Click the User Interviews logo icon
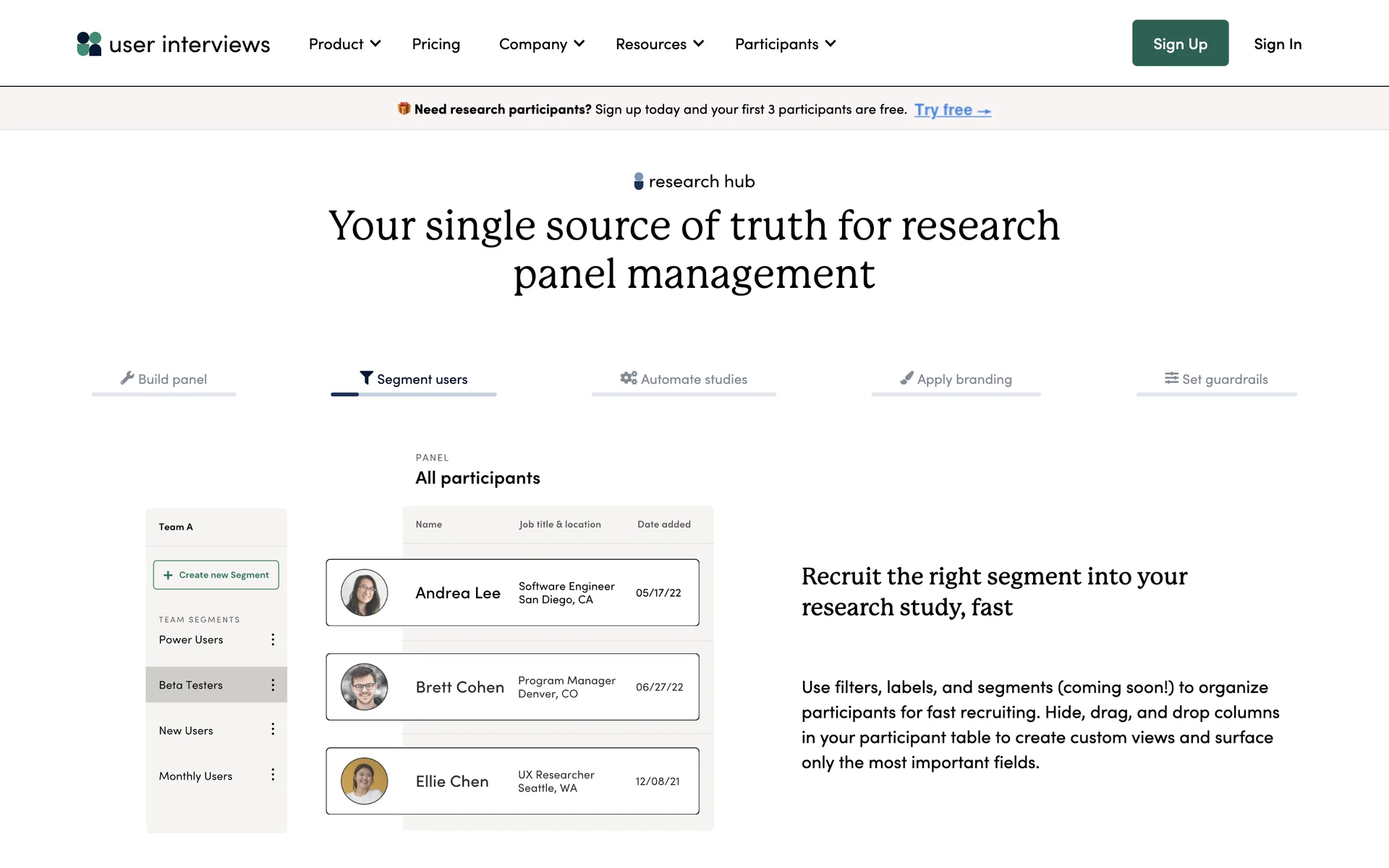This screenshot has width=1389, height=868. 89,44
